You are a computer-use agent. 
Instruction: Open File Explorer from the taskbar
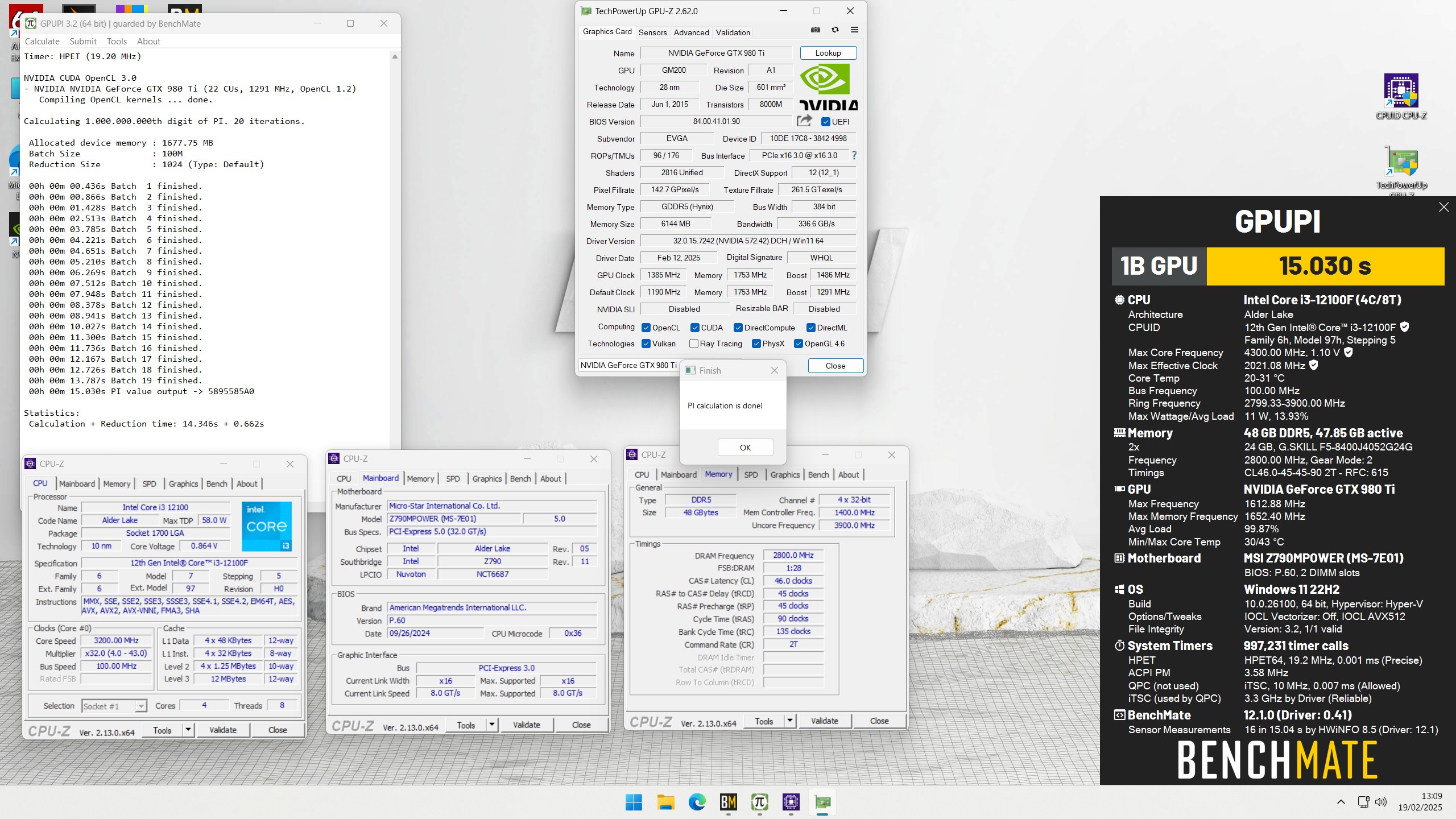665,802
